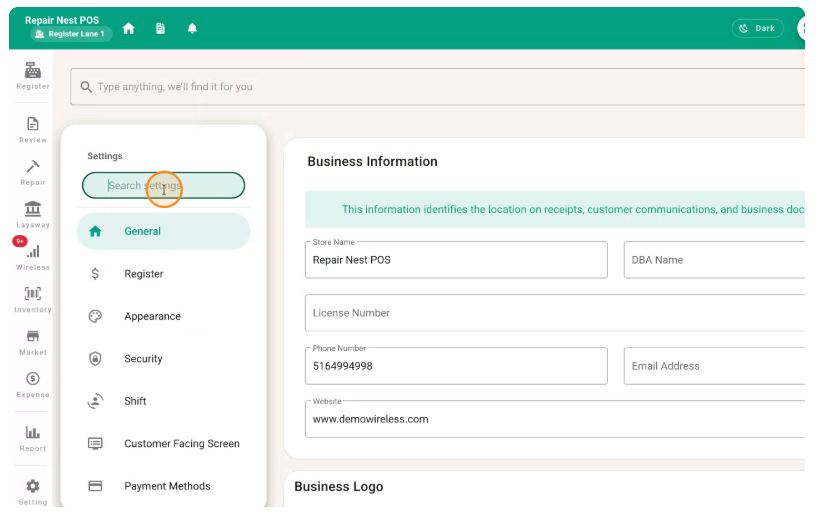Edit the Phone Number field

point(456,366)
